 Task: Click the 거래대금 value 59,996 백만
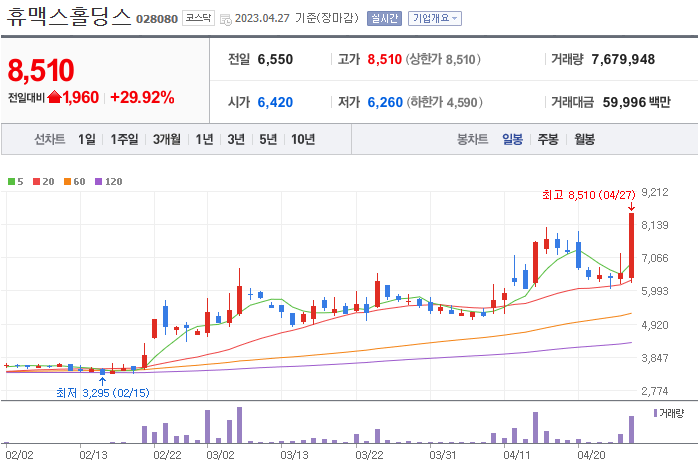click(637, 102)
